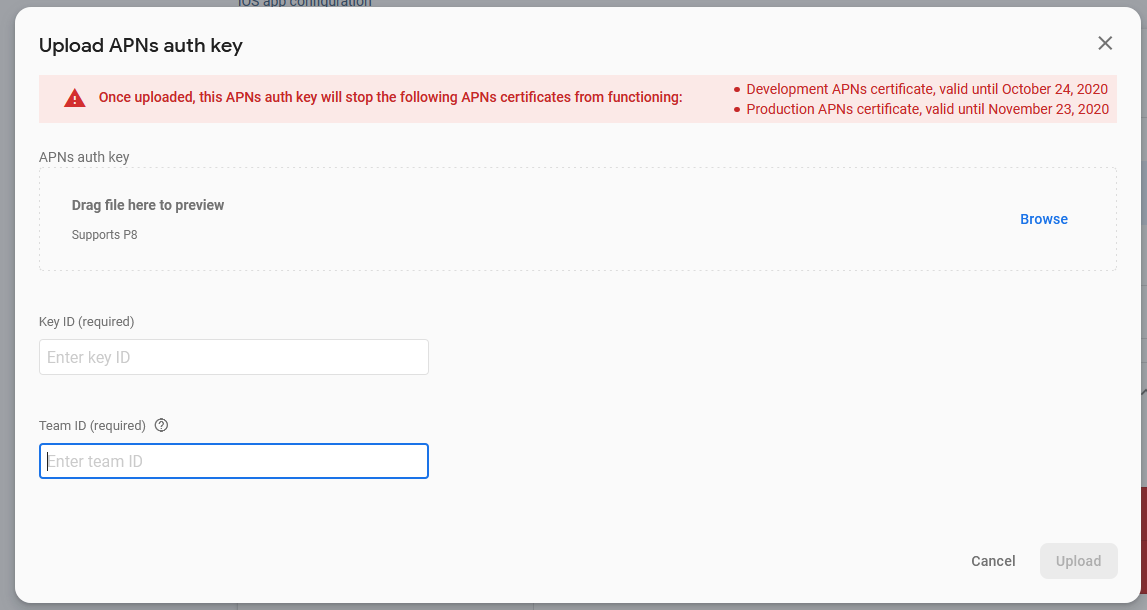1147x610 pixels.
Task: Click the bullet before Development APNs certificate
Action: click(x=737, y=90)
